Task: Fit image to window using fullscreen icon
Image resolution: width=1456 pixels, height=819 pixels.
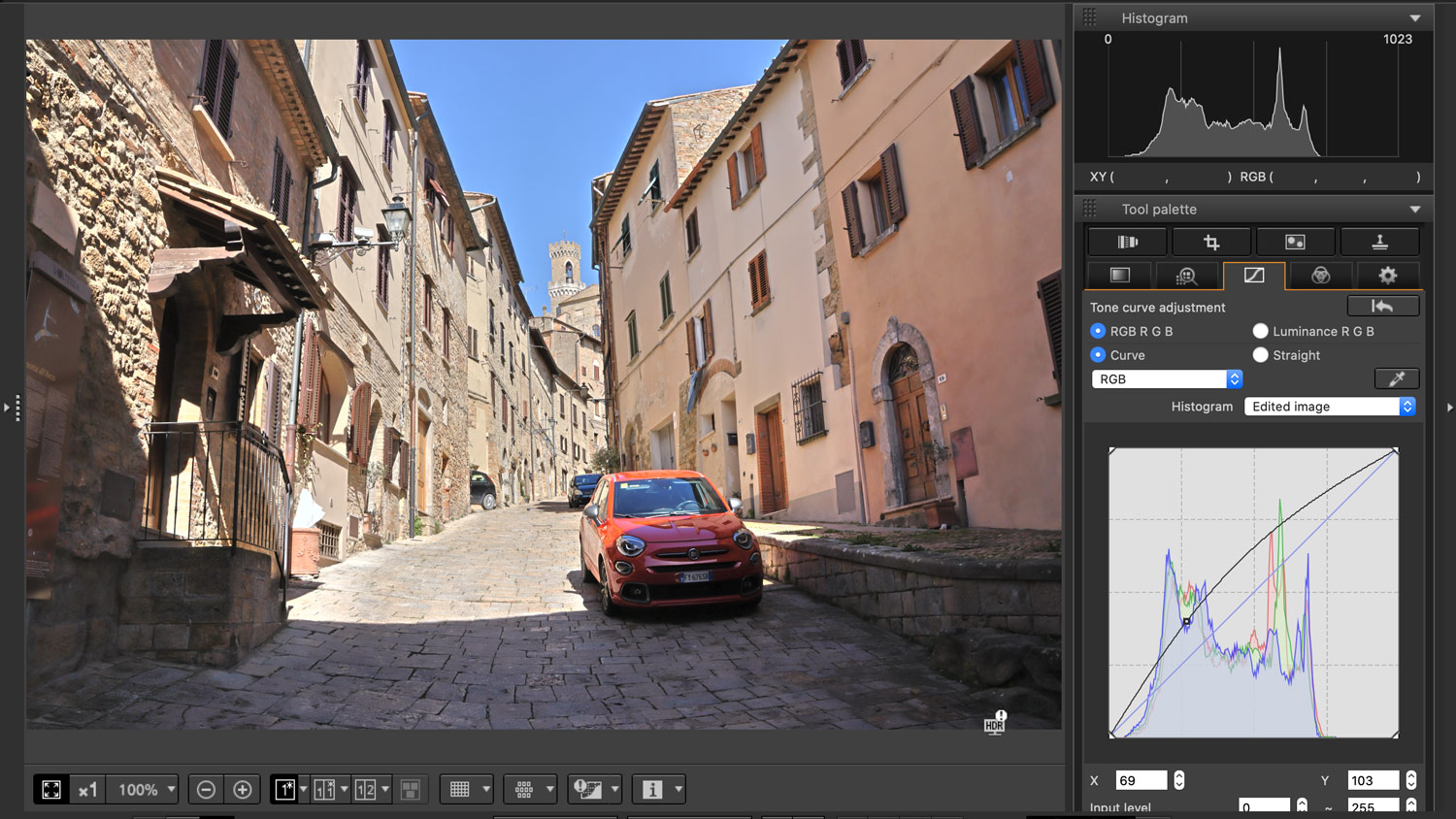Action: click(x=51, y=790)
